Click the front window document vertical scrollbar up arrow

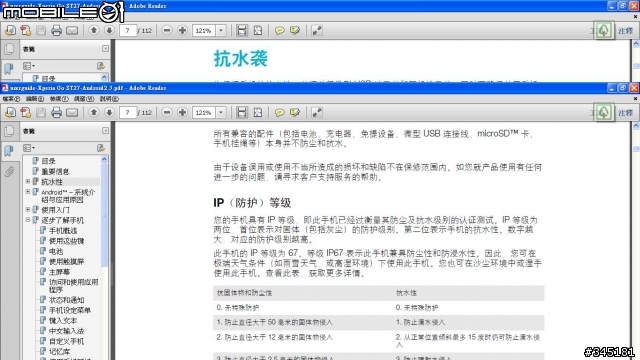(x=636, y=126)
